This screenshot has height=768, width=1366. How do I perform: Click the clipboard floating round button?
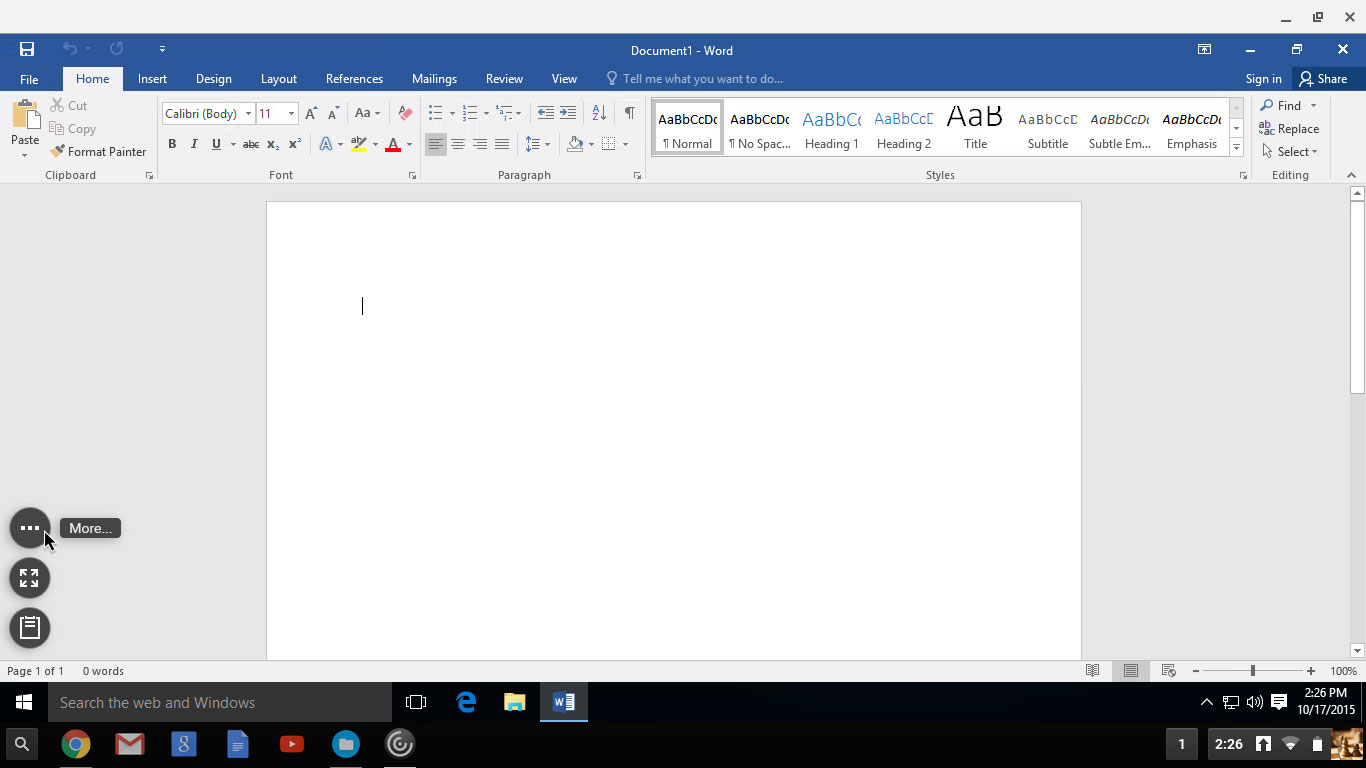coord(30,628)
